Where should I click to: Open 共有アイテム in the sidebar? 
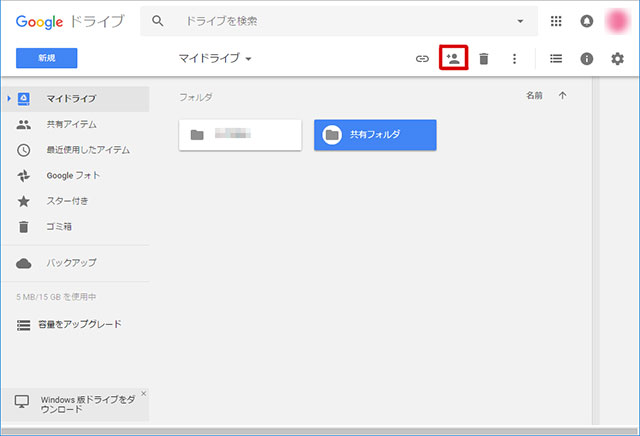(x=72, y=124)
